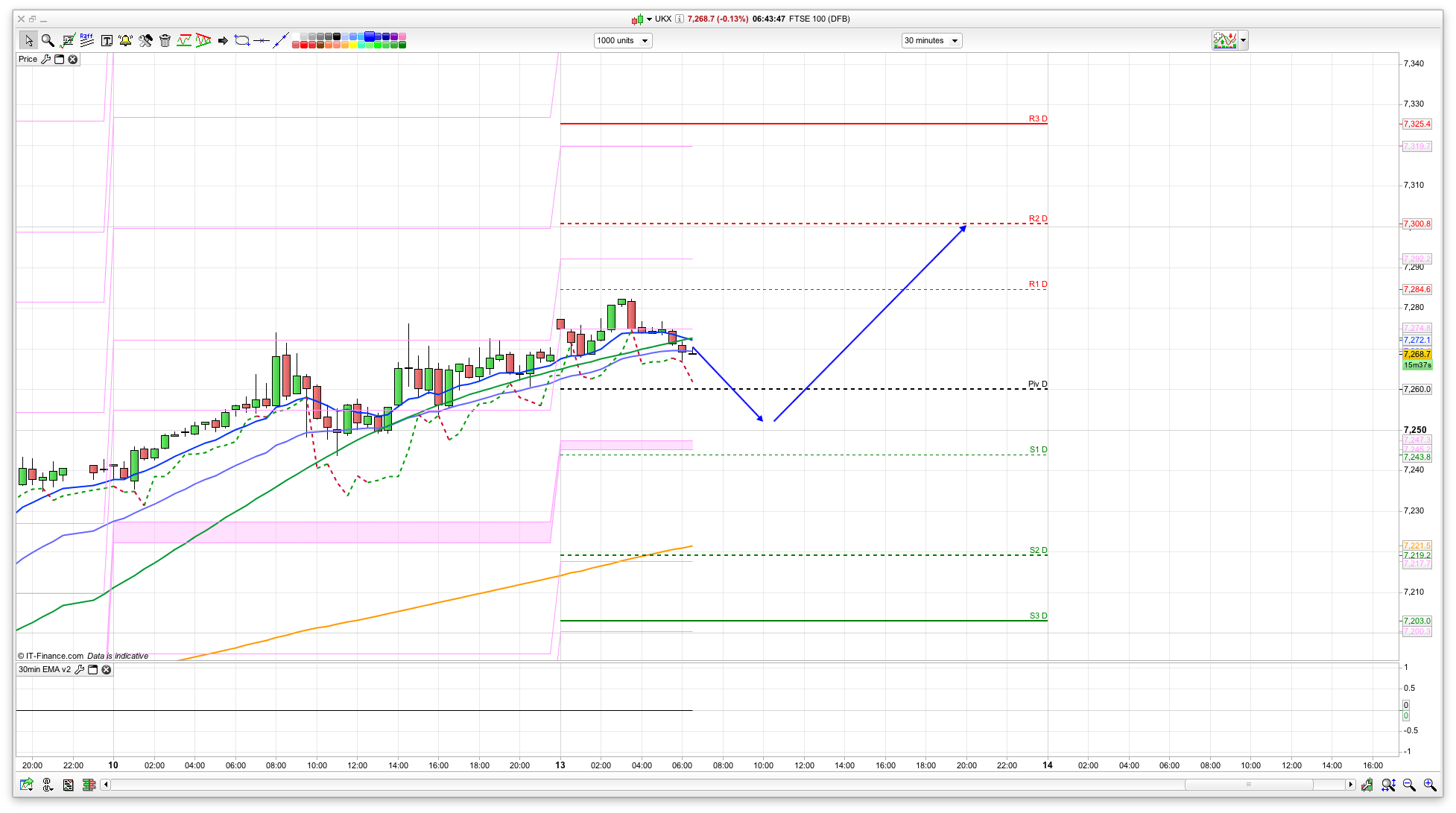The height and width of the screenshot is (813, 1456).
Task: Open 30min EMA v2 indicator settings wrench
Action: (x=80, y=669)
